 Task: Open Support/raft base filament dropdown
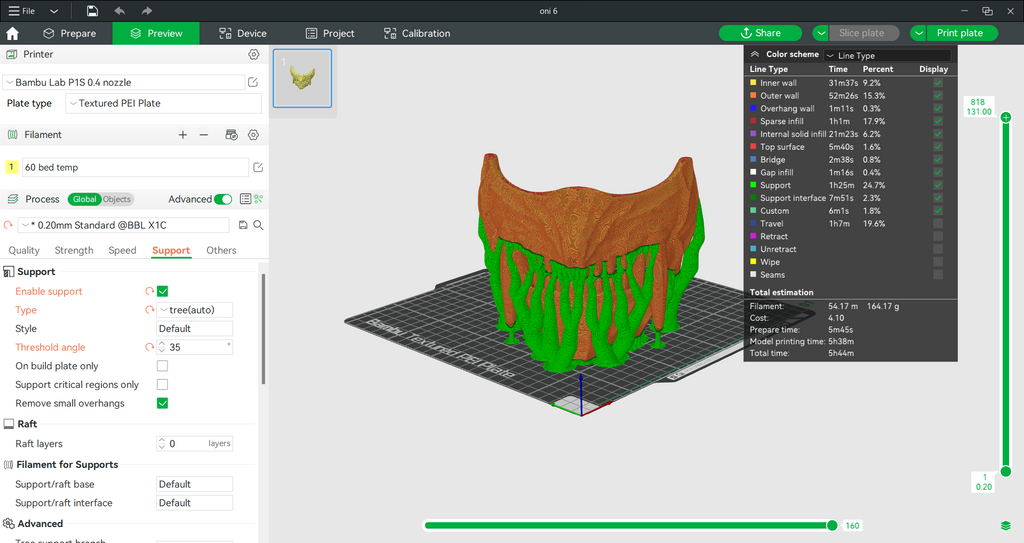pyautogui.click(x=195, y=484)
